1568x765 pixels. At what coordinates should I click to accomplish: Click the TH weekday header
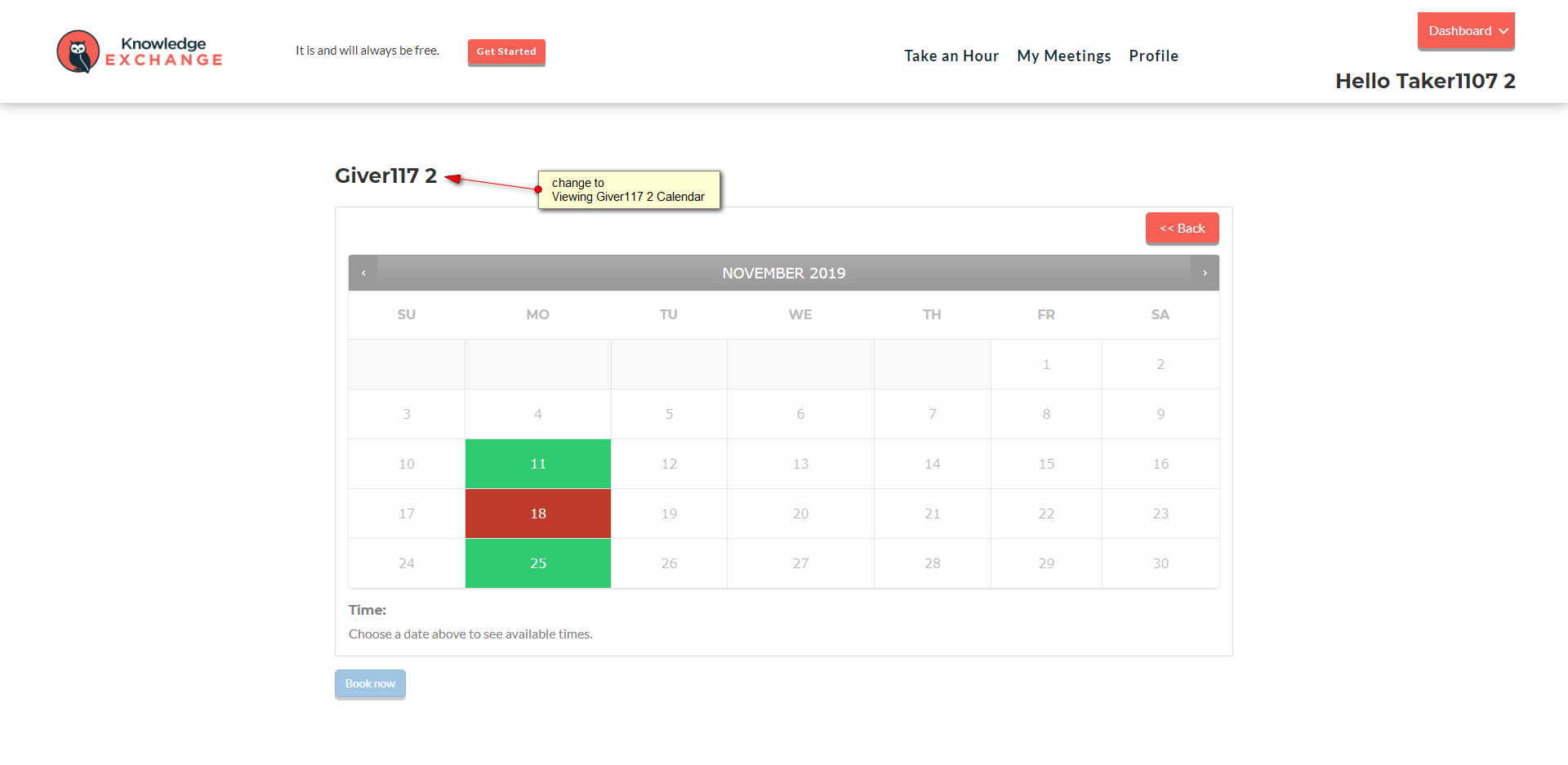point(933,314)
